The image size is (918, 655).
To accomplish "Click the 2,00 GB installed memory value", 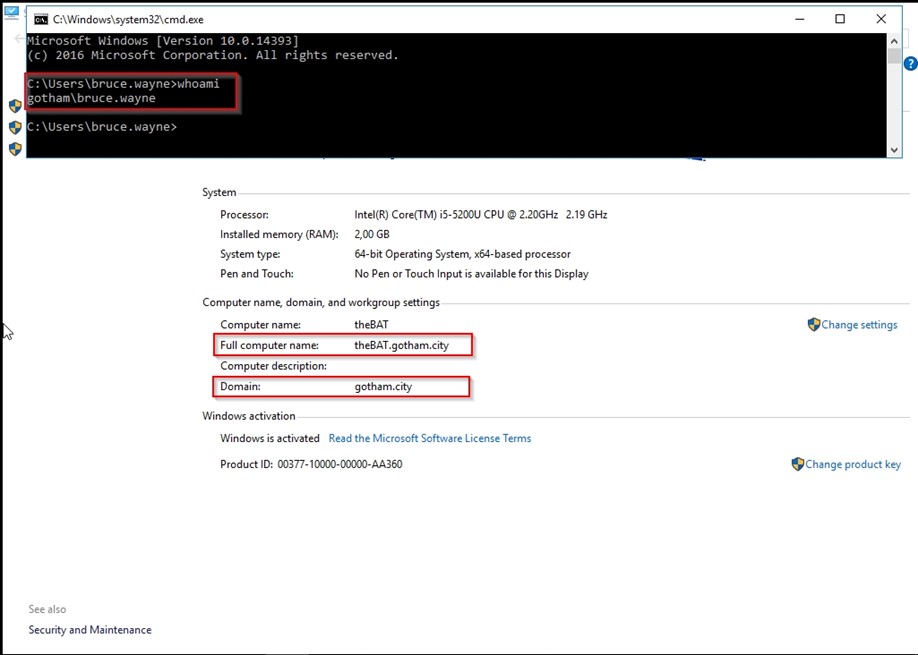I will [x=372, y=235].
